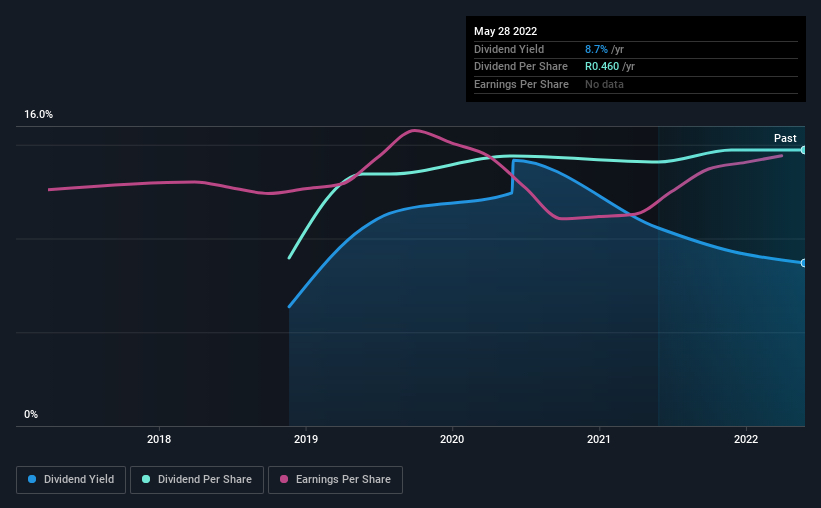Click the "Past" region label
This screenshot has width=821, height=508.
coord(785,138)
